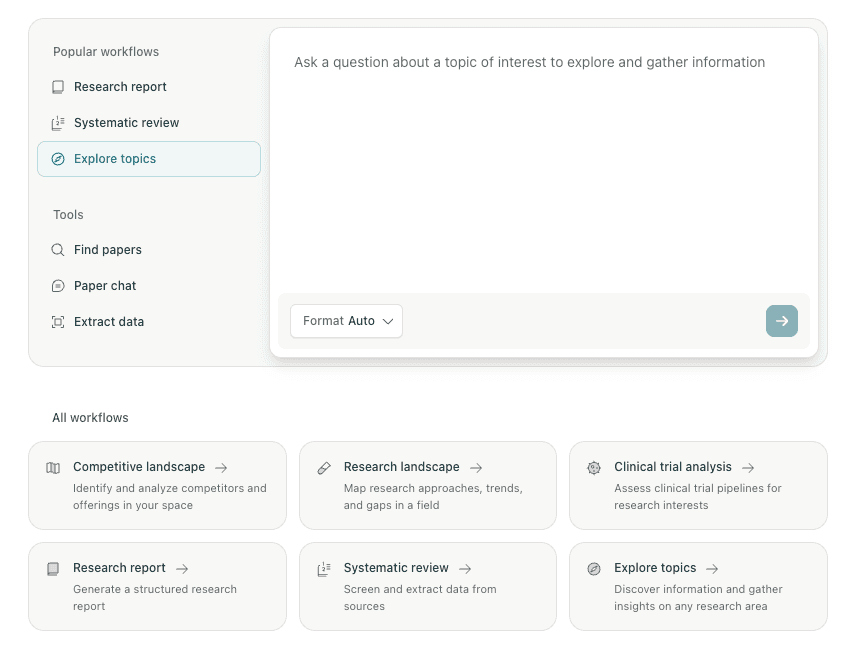Click the Paper chat bubble icon
This screenshot has height=656, width=854.
(58, 286)
